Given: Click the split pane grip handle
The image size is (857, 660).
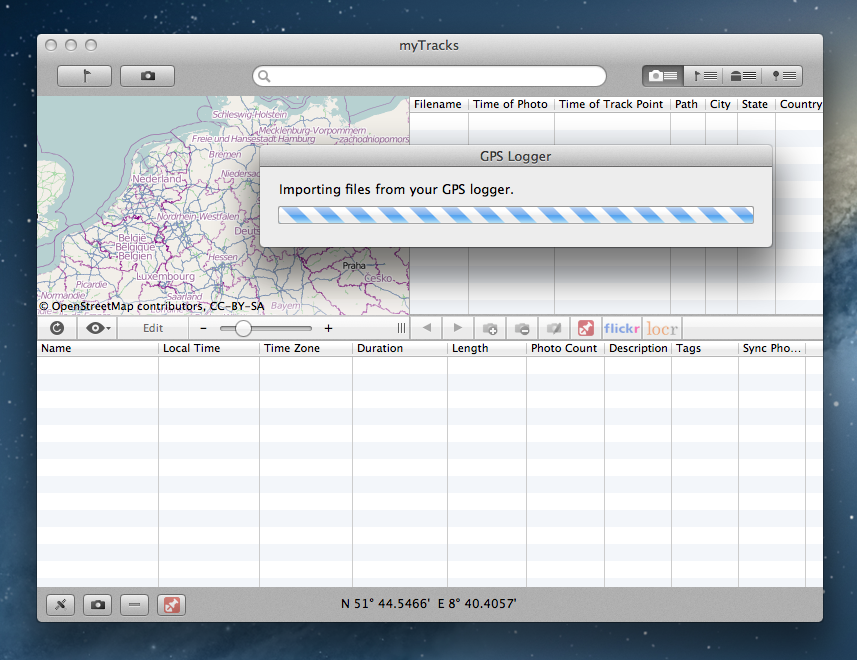Looking at the screenshot, I should pyautogui.click(x=401, y=328).
